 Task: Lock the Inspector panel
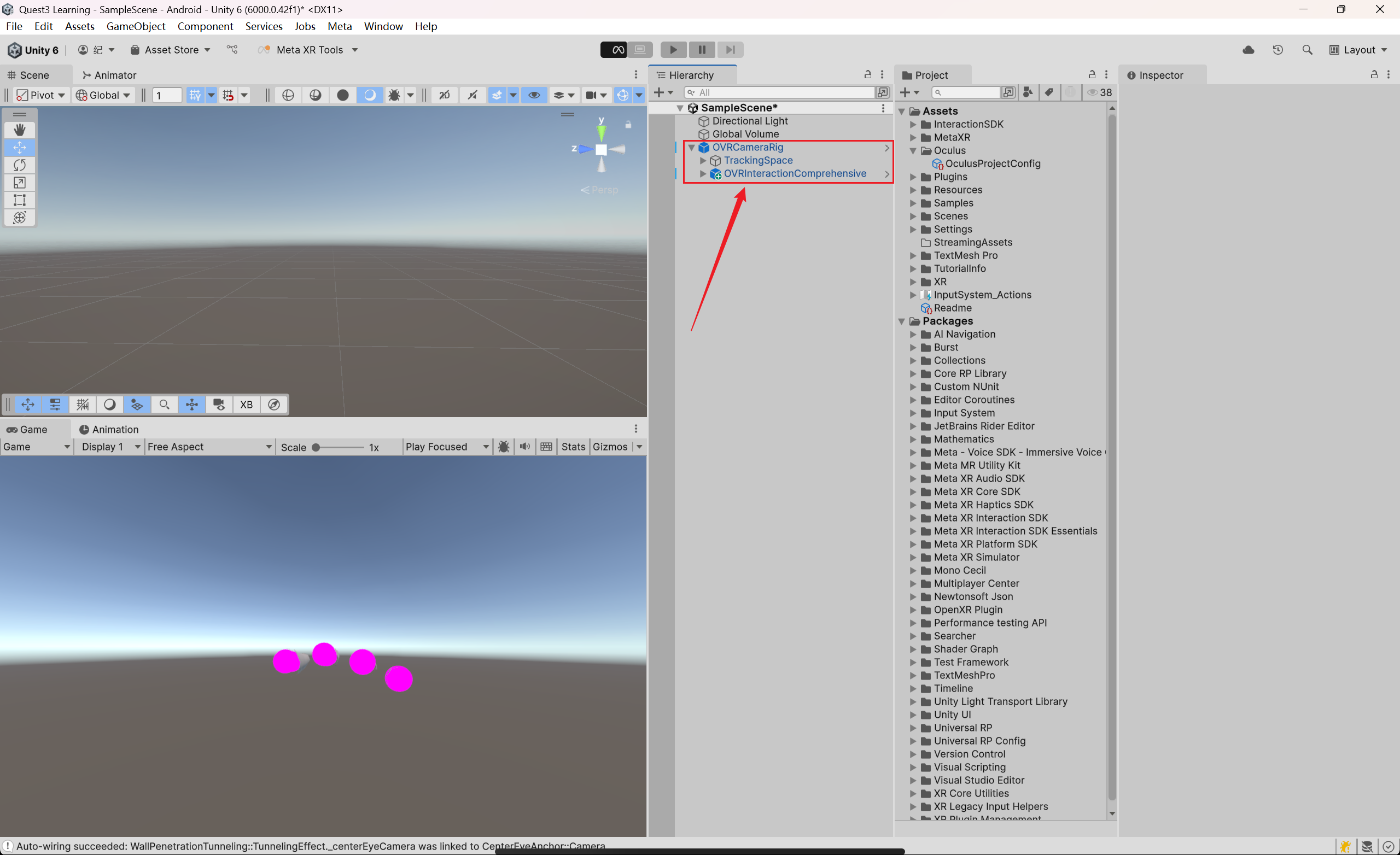pos(1374,74)
